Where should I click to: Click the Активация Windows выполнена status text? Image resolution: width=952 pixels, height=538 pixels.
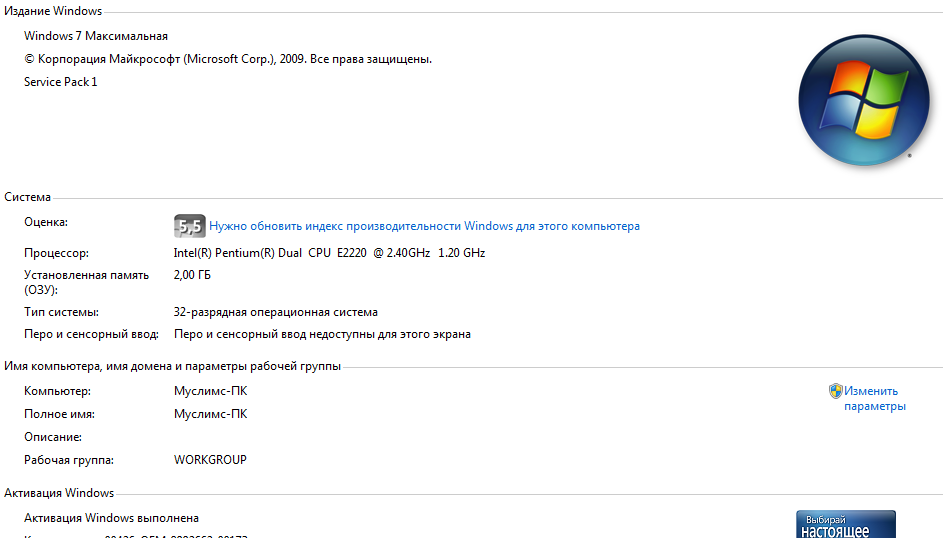(x=111, y=518)
